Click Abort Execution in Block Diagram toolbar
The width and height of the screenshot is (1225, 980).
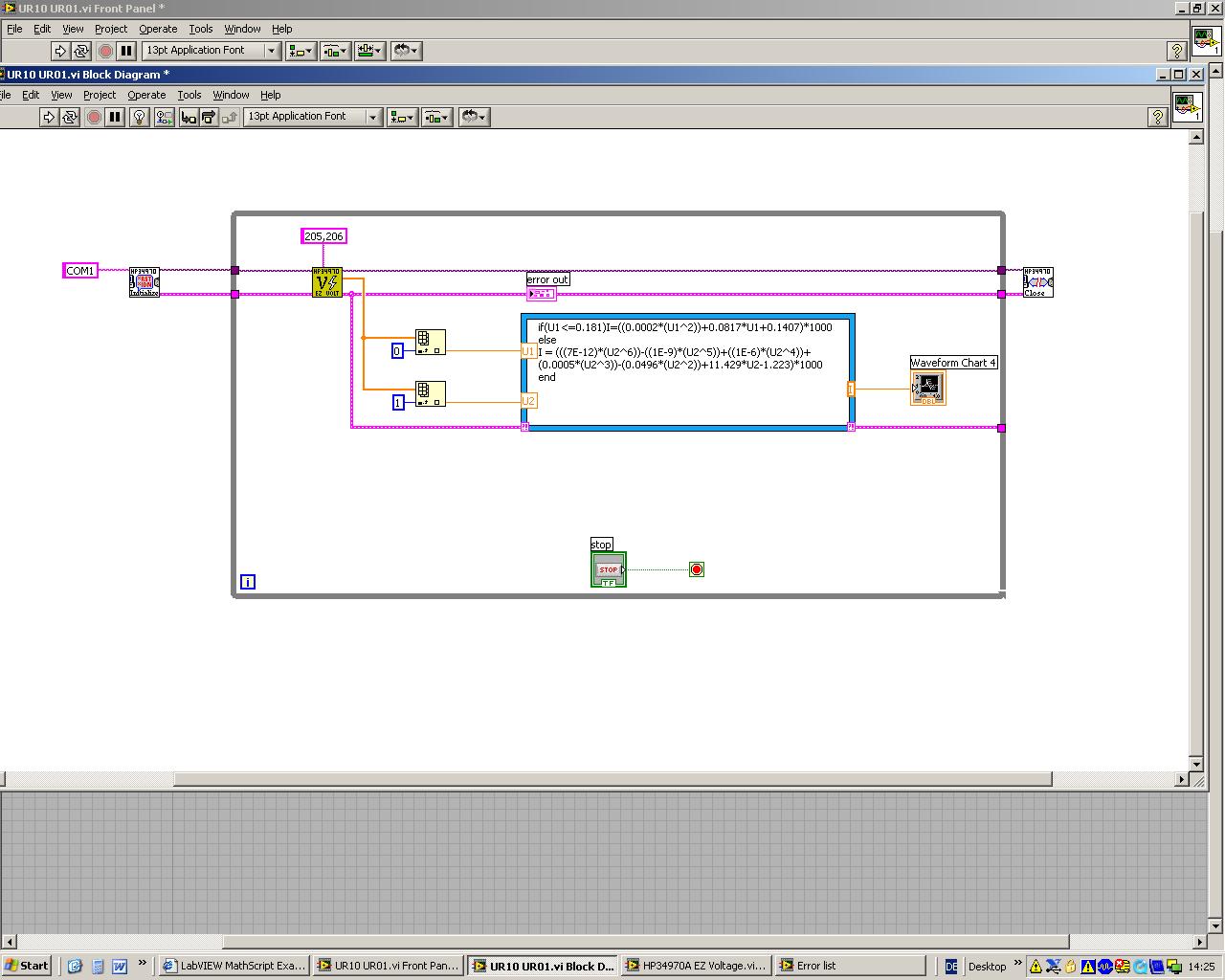tap(94, 117)
